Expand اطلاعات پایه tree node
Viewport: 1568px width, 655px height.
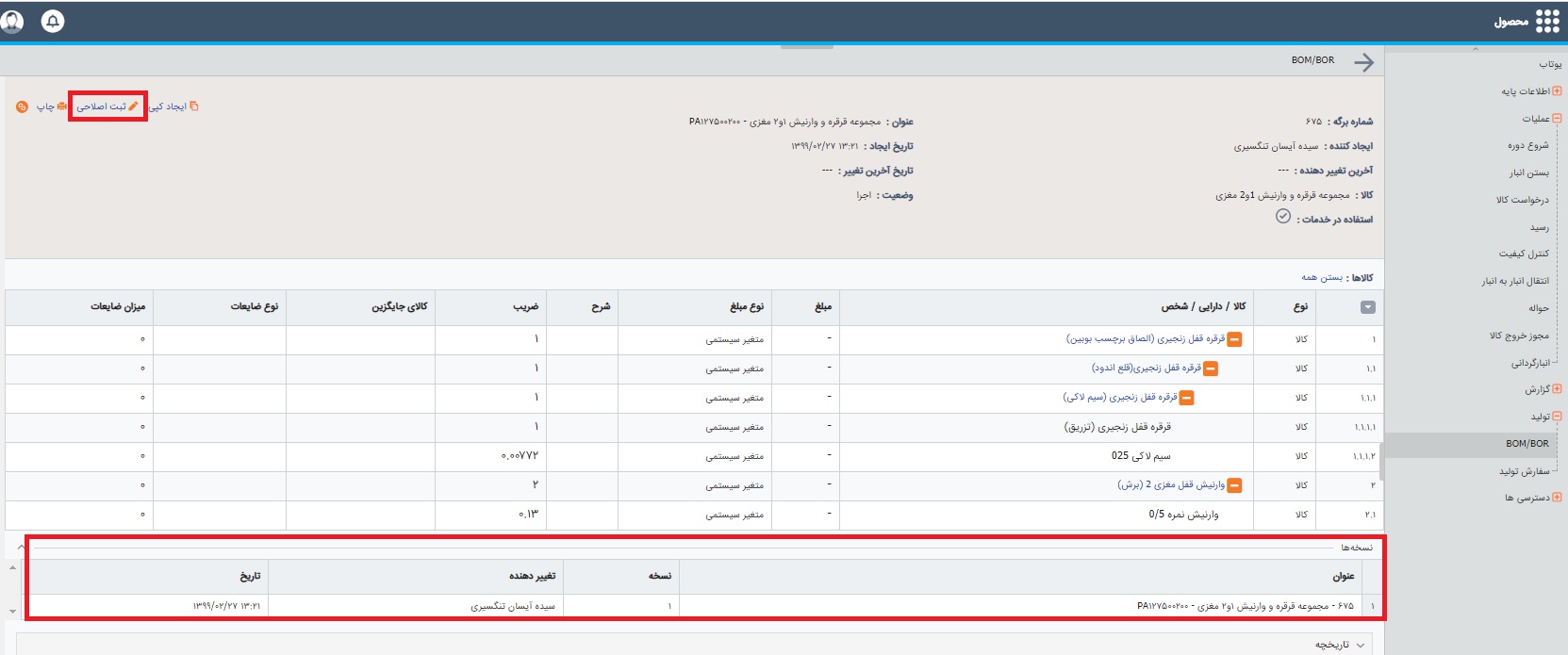tap(1557, 91)
